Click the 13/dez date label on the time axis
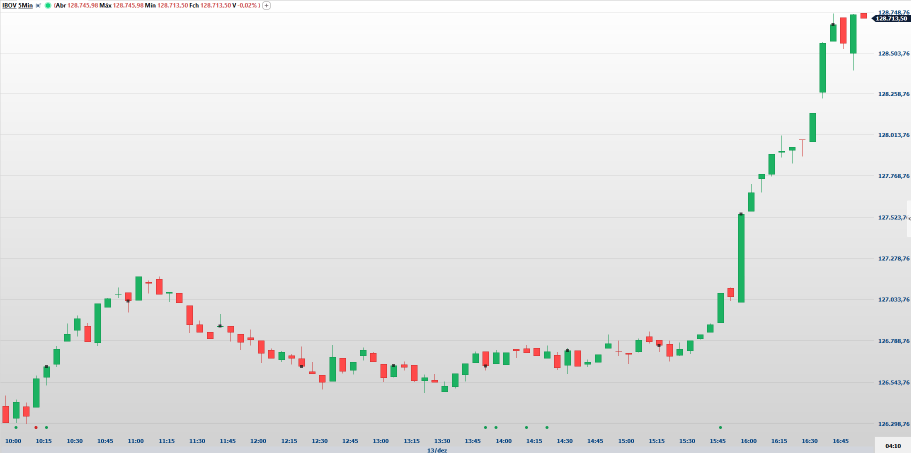911x453 pixels. pyautogui.click(x=436, y=449)
